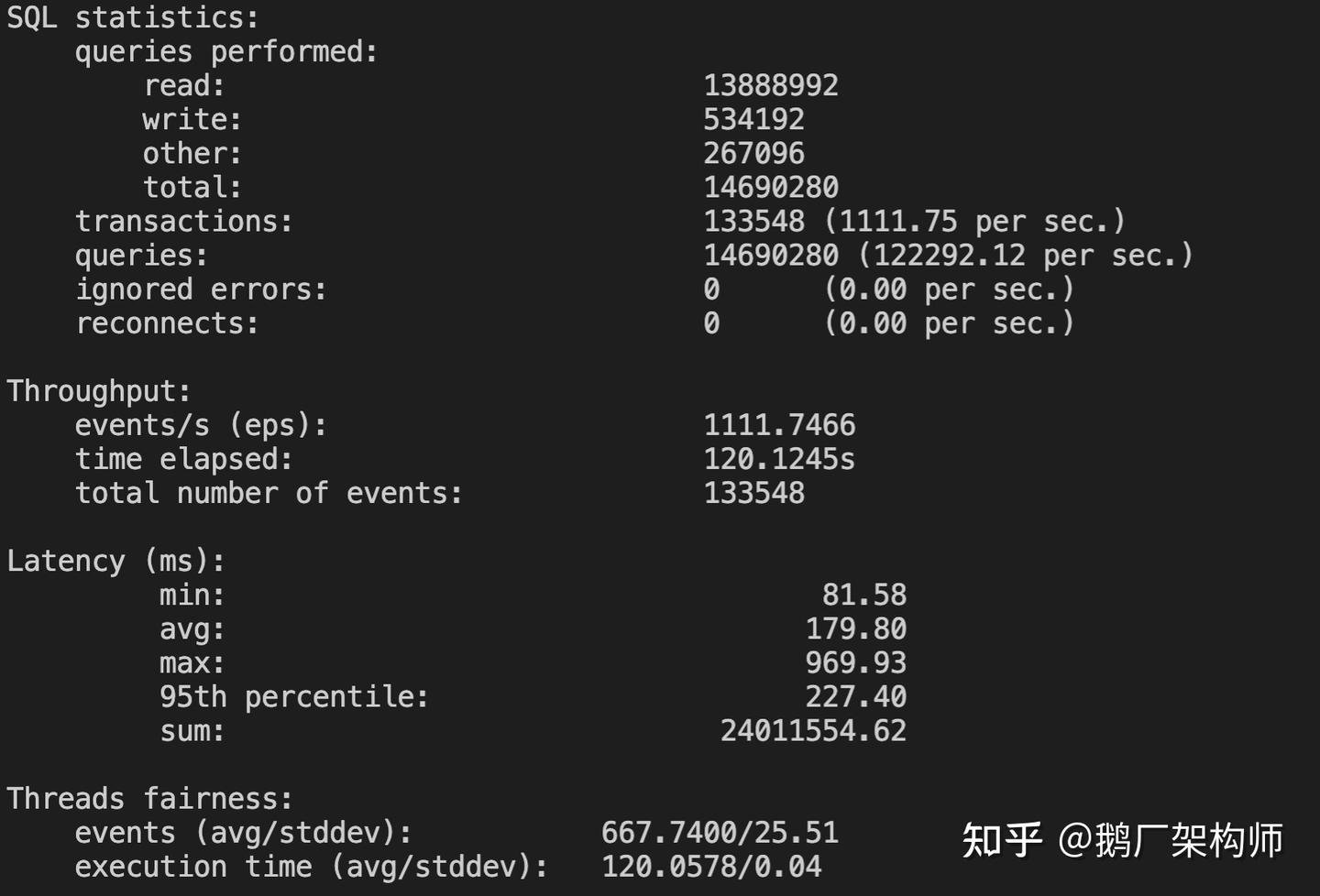This screenshot has height=896, width=1320.
Task: Select the events/s value 1111.7466
Action: tap(779, 425)
